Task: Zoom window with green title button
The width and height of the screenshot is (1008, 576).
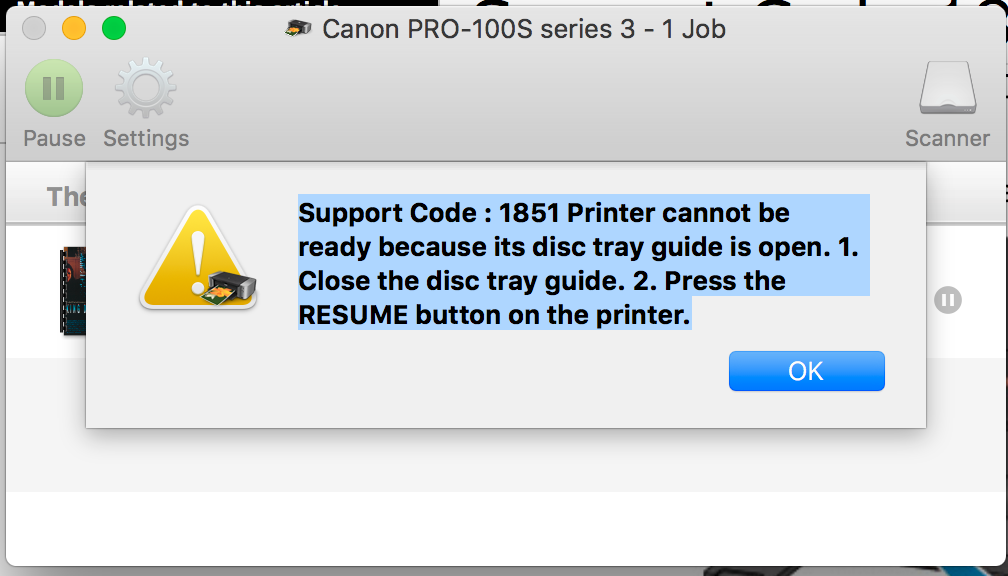Action: (x=114, y=28)
